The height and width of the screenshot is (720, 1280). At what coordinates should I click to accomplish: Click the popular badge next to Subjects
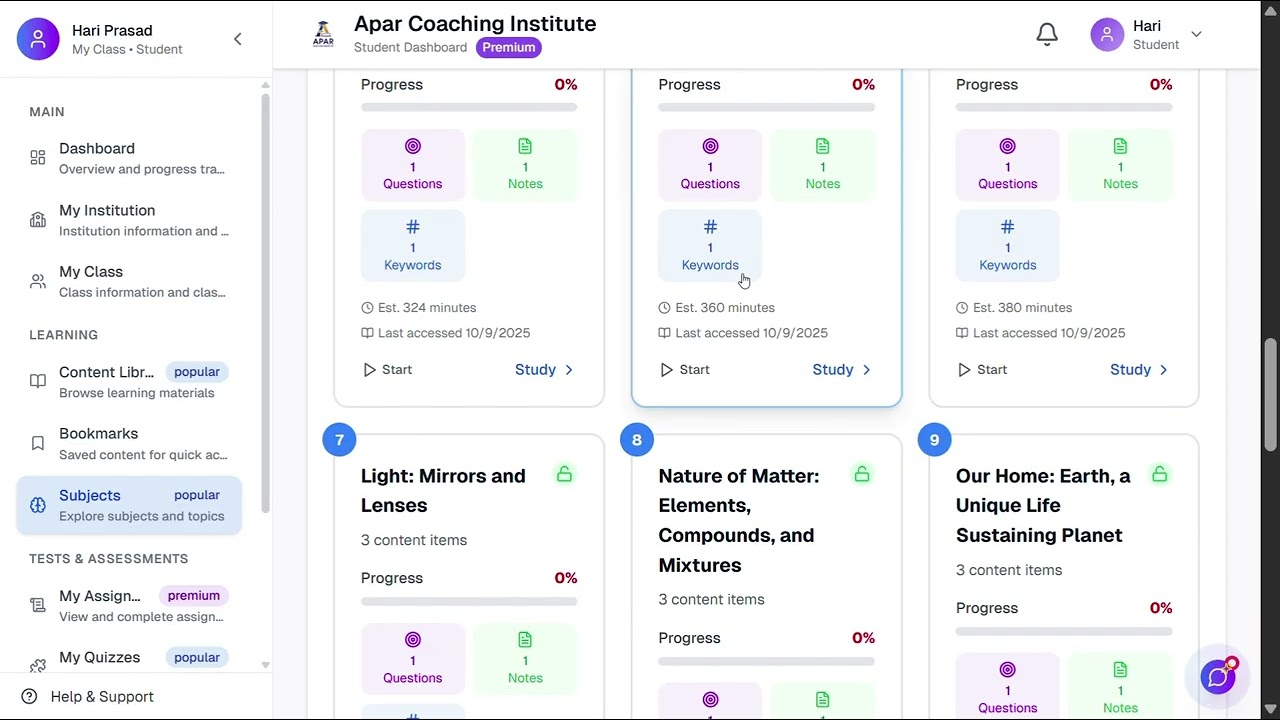point(197,495)
